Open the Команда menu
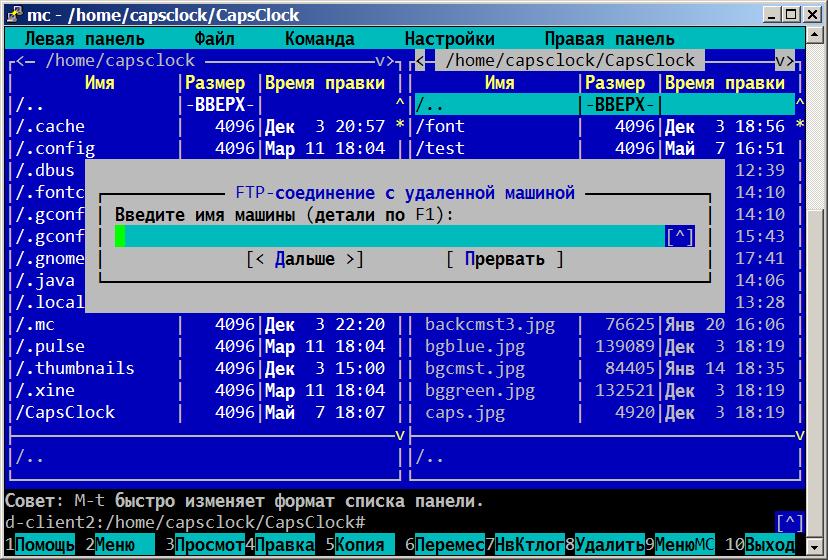The width and height of the screenshot is (828, 560). click(x=319, y=39)
